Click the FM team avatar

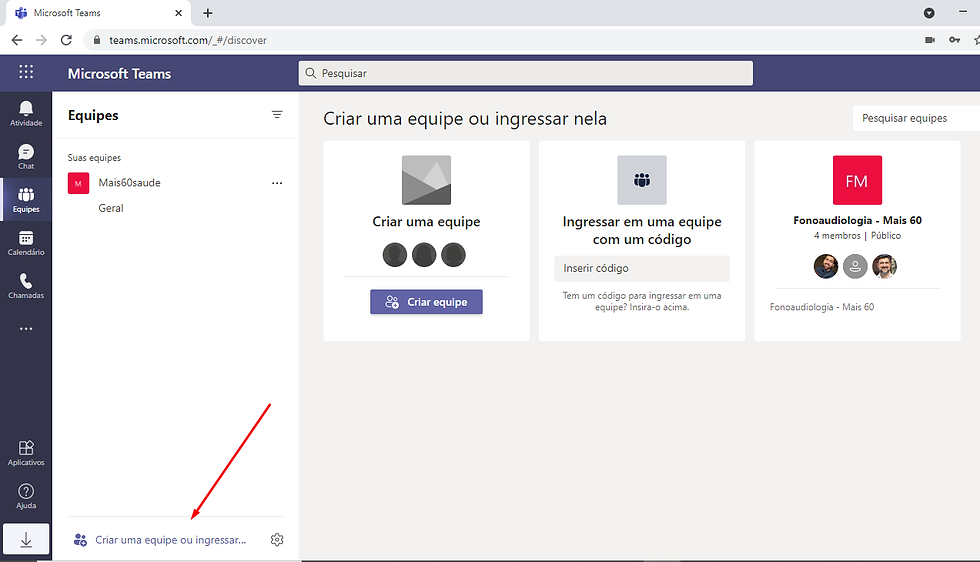pyautogui.click(x=857, y=180)
